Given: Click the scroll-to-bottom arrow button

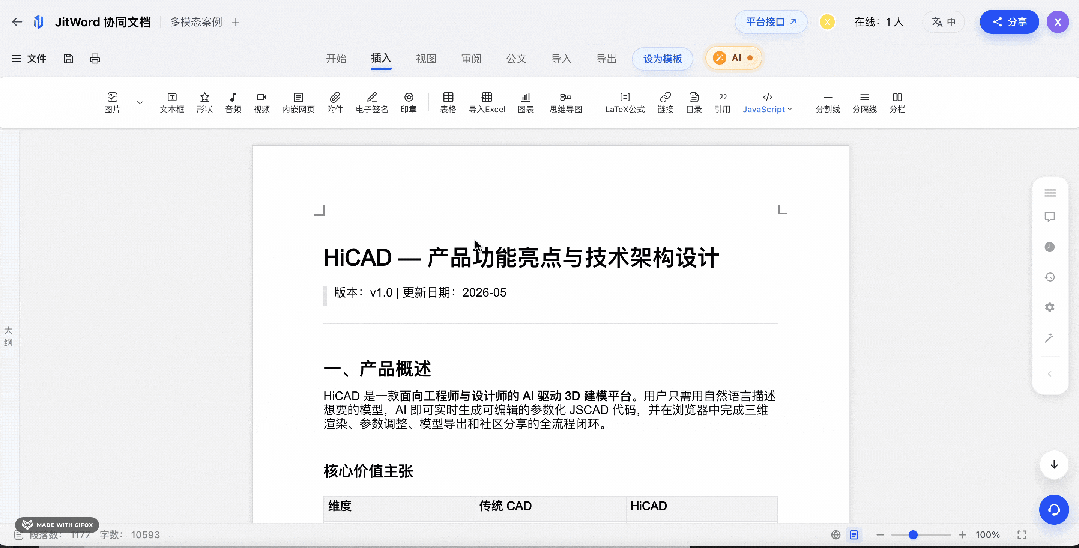Looking at the screenshot, I should tap(1054, 465).
